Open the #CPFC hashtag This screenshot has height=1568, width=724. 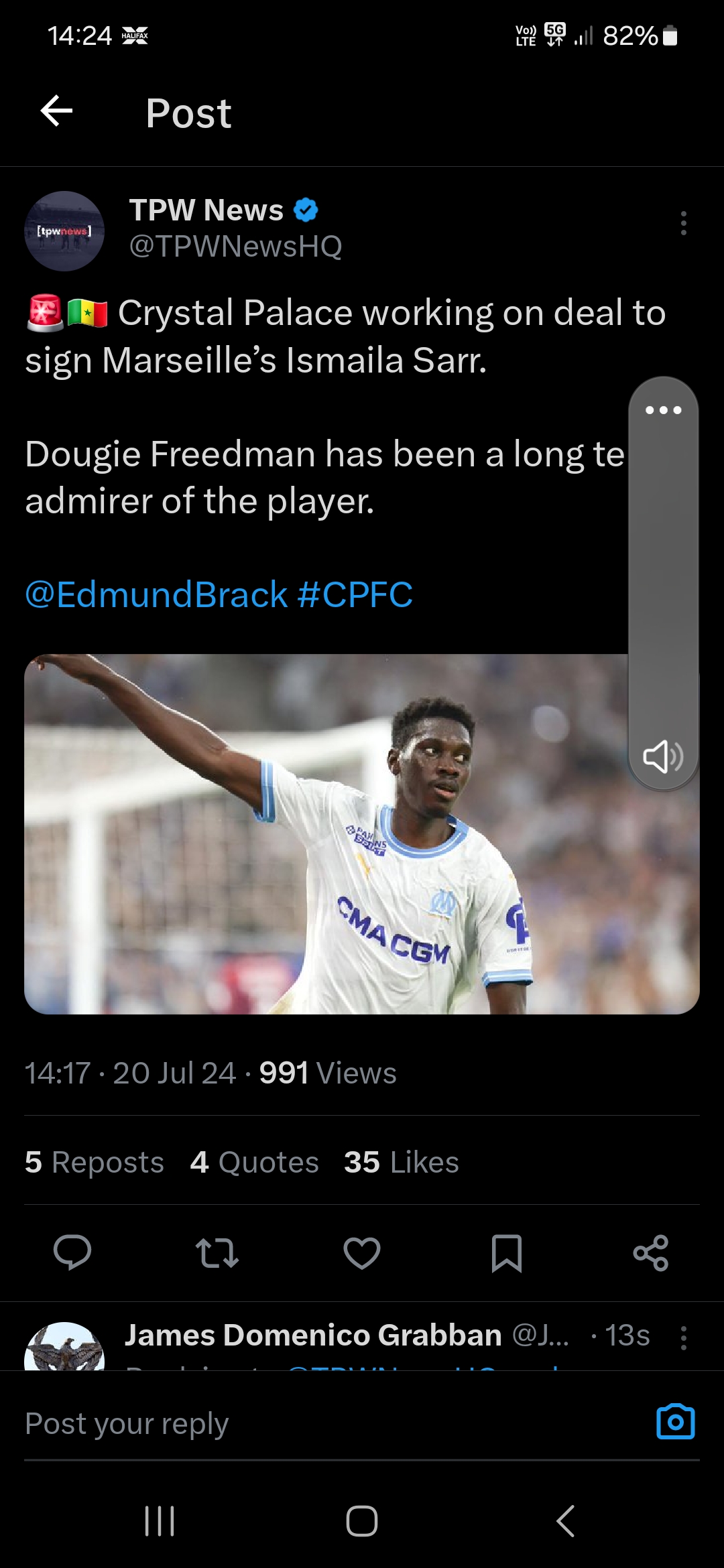[x=355, y=595]
